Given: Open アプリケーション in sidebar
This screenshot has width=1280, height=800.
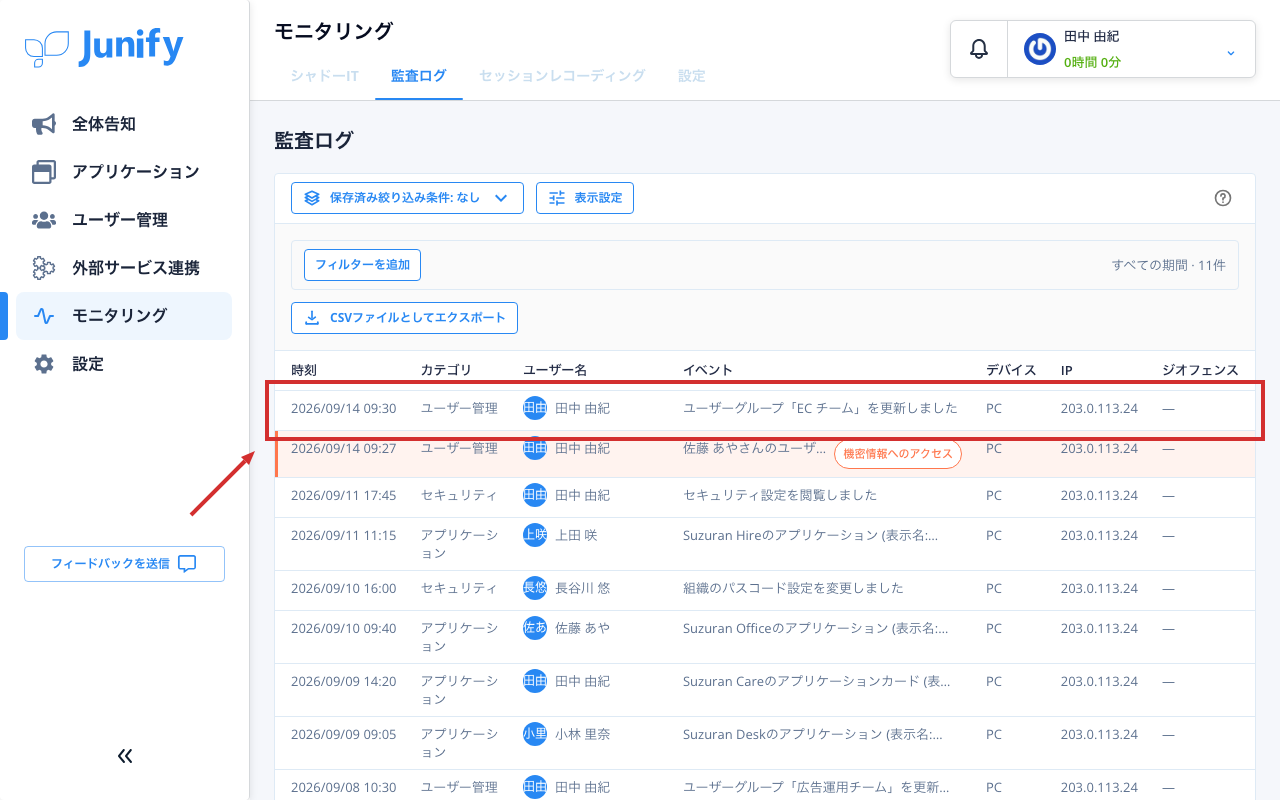Looking at the screenshot, I should 124,172.
